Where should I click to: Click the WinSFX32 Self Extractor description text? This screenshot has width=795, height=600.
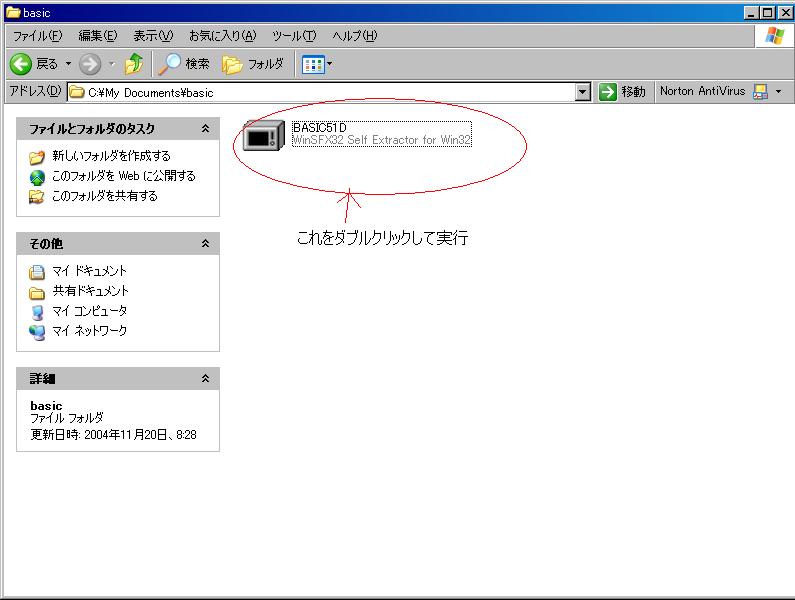tap(382, 140)
